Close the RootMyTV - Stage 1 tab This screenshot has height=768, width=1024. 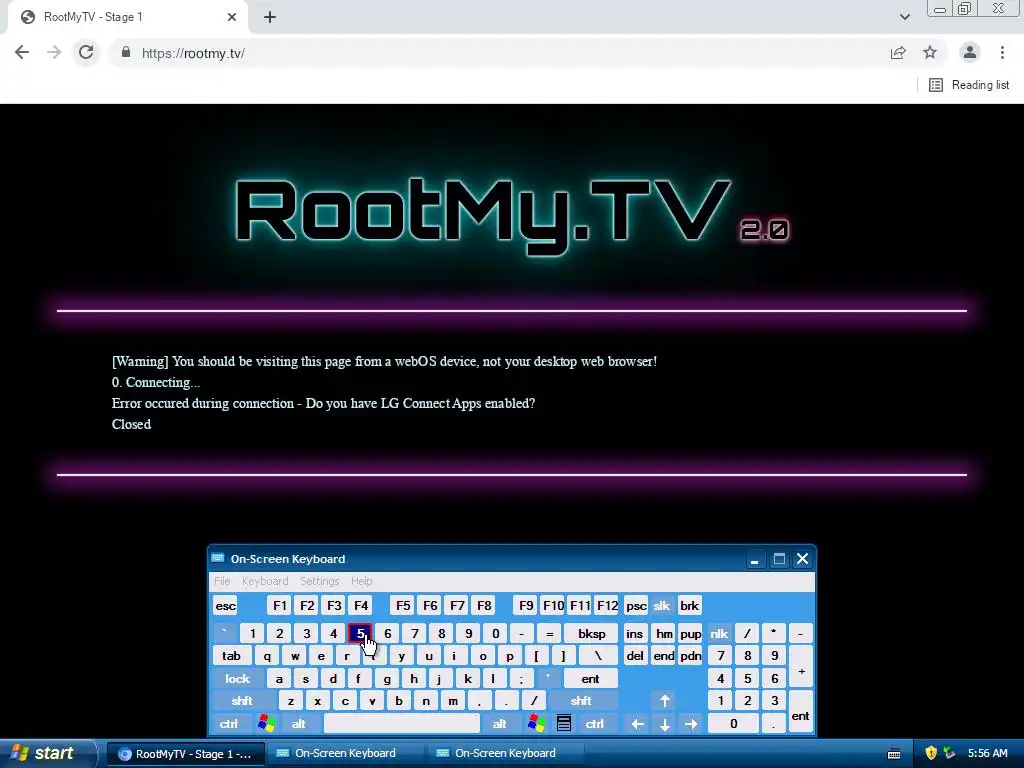point(232,17)
